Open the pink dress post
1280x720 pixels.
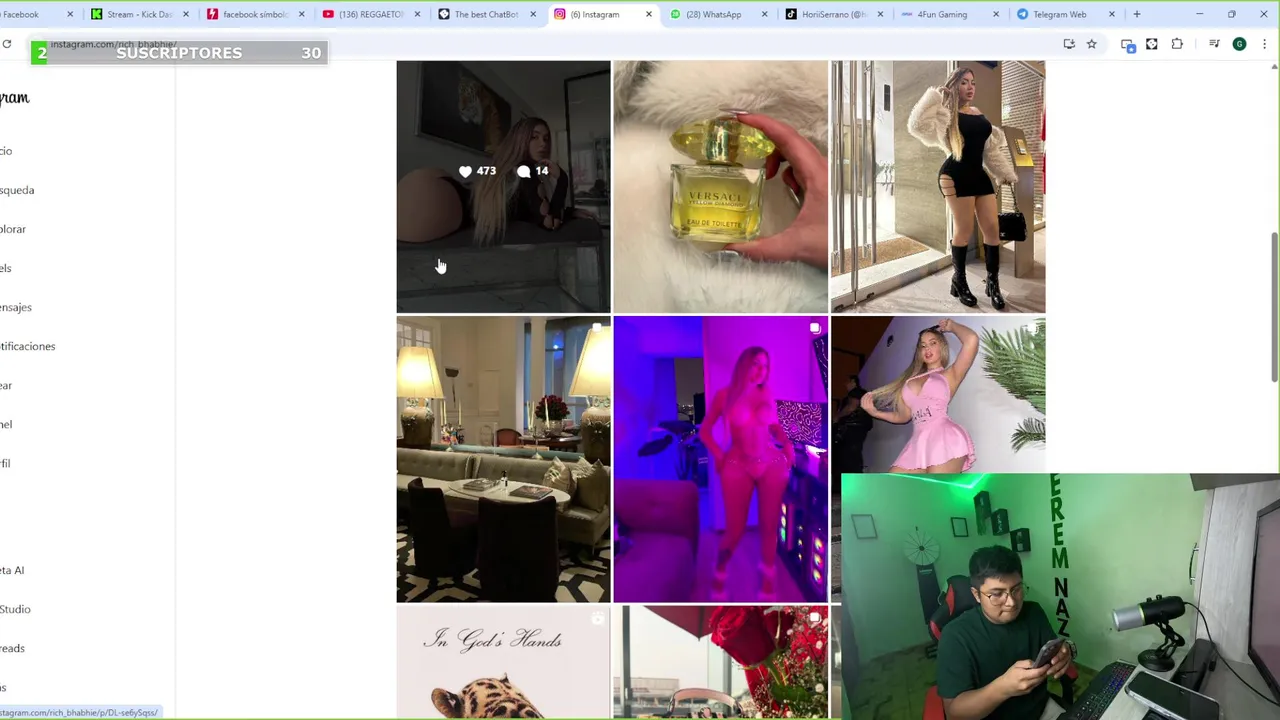tap(938, 395)
